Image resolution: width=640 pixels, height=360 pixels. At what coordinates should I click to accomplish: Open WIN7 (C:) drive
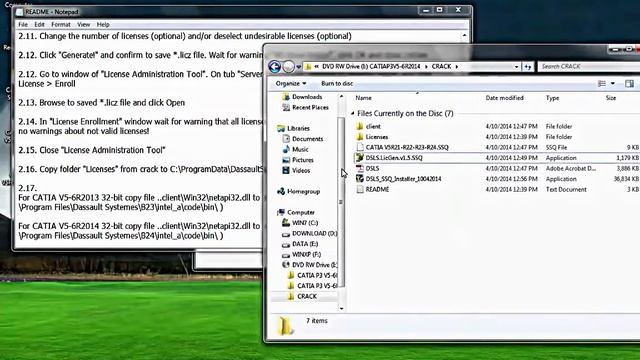(x=305, y=223)
